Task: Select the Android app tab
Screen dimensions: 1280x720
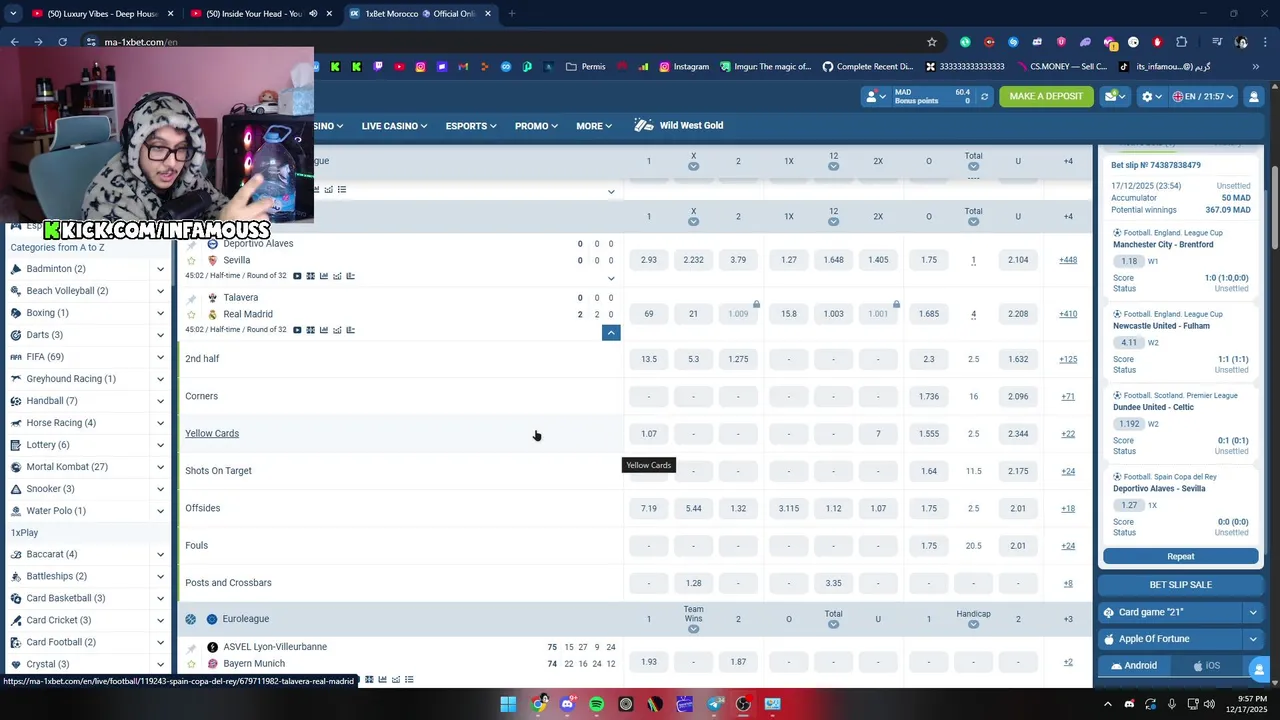Action: point(1133,666)
